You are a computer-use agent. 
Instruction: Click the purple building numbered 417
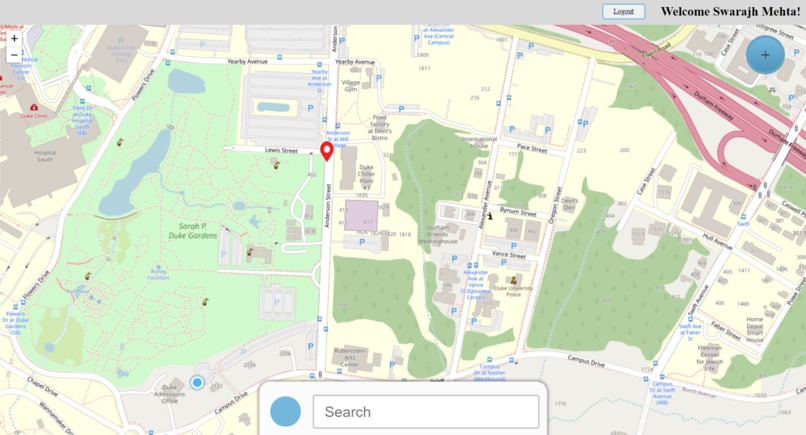pyautogui.click(x=361, y=215)
